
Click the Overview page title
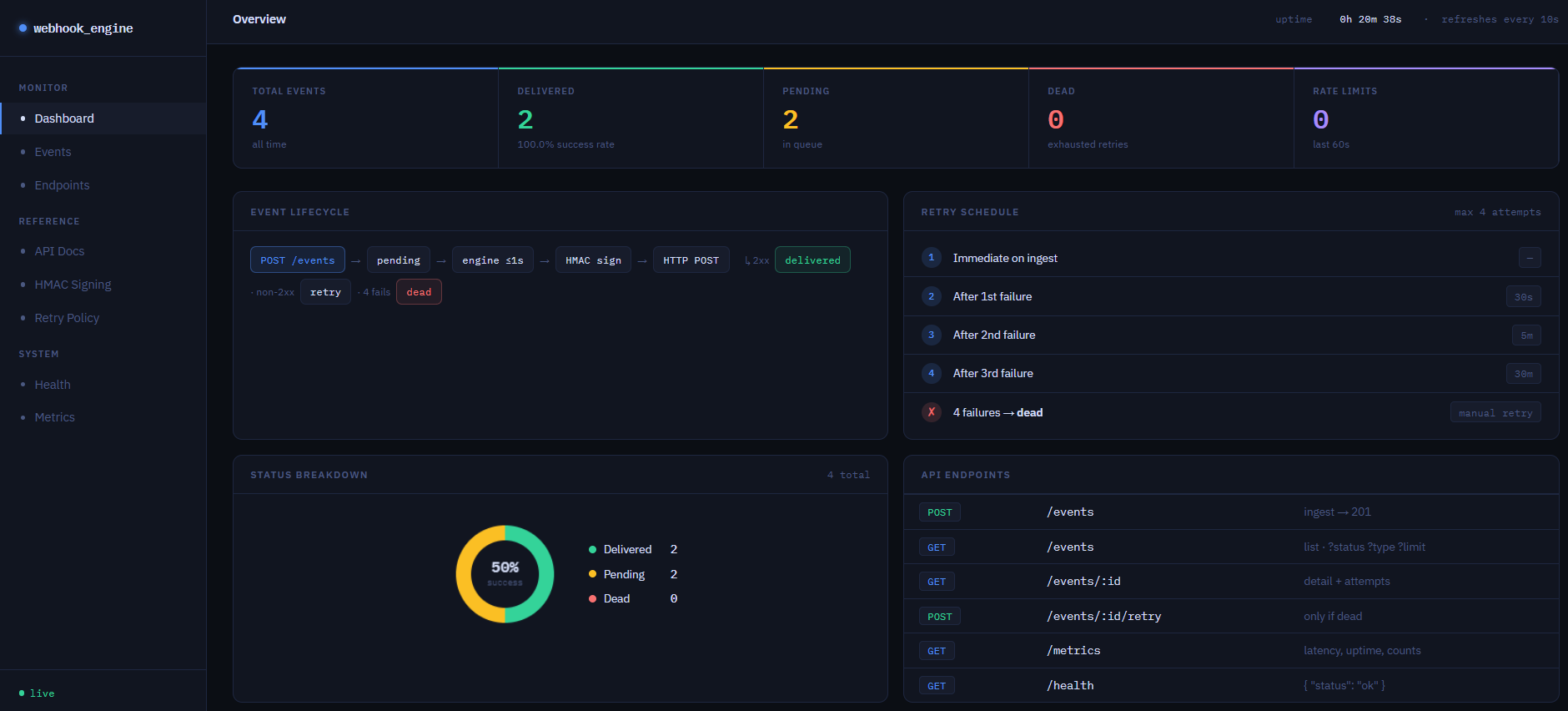tap(259, 19)
